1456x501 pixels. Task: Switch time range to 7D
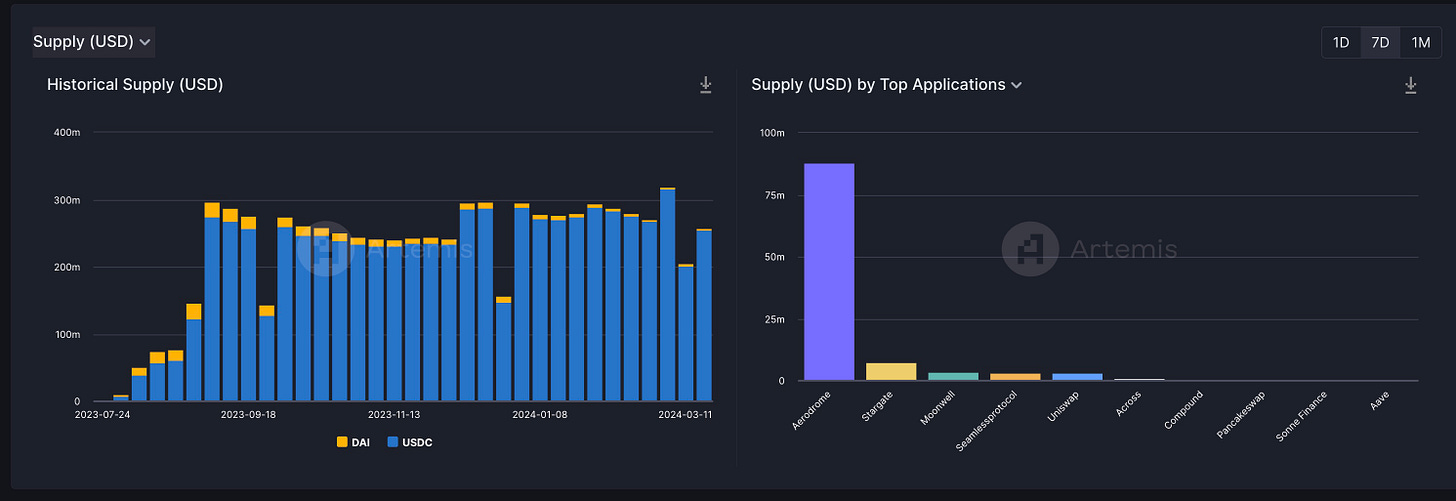pos(1380,42)
